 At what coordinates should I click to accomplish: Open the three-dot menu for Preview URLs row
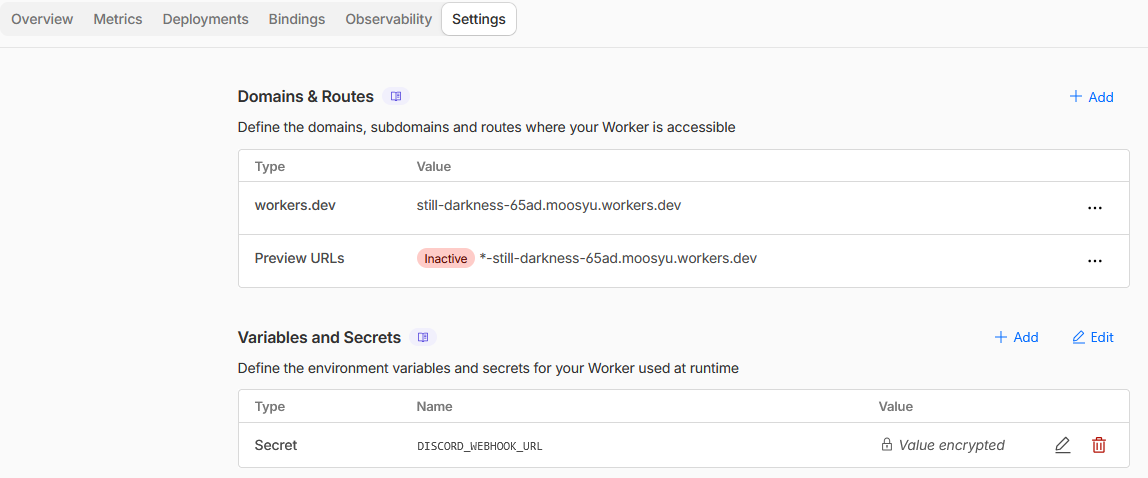tap(1094, 260)
